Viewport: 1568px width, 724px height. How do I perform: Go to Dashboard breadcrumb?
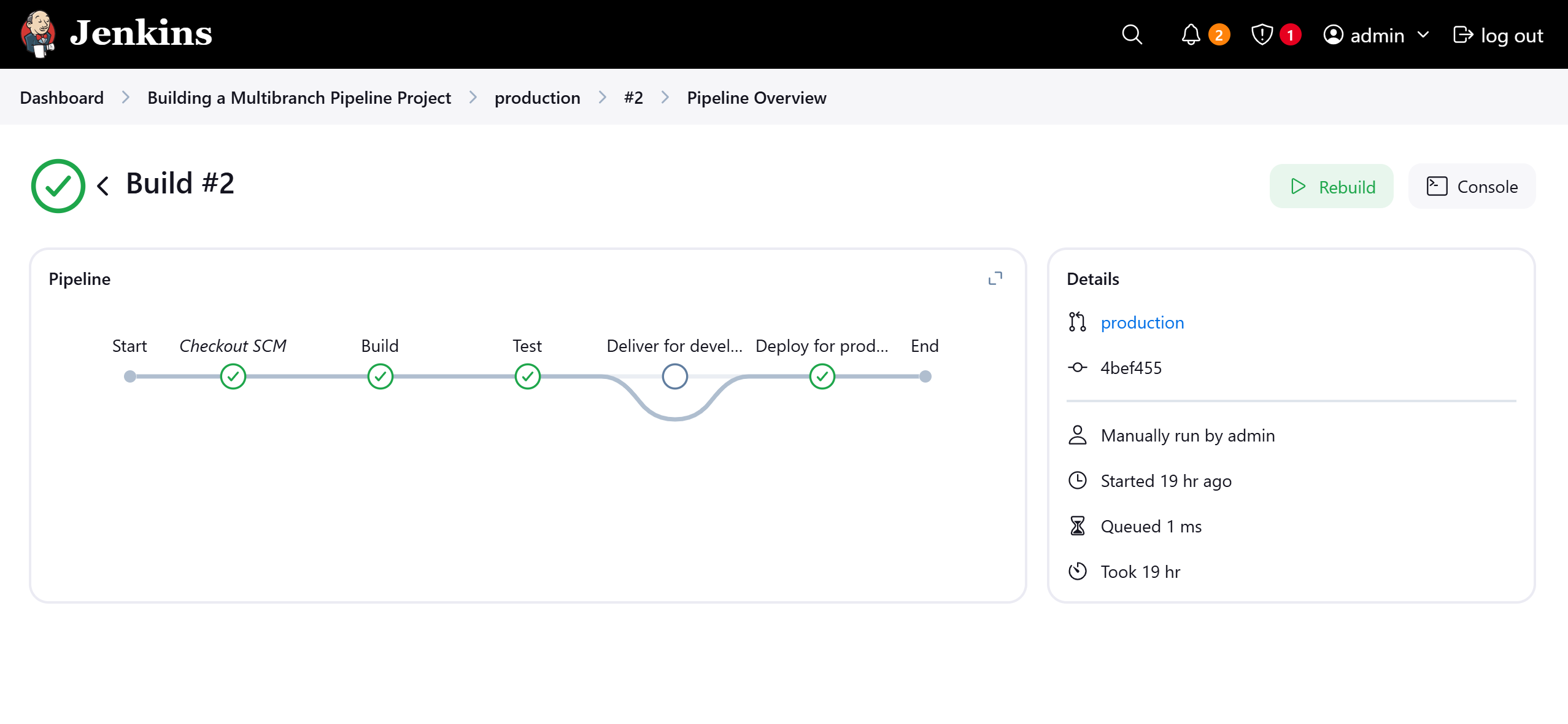click(x=61, y=98)
